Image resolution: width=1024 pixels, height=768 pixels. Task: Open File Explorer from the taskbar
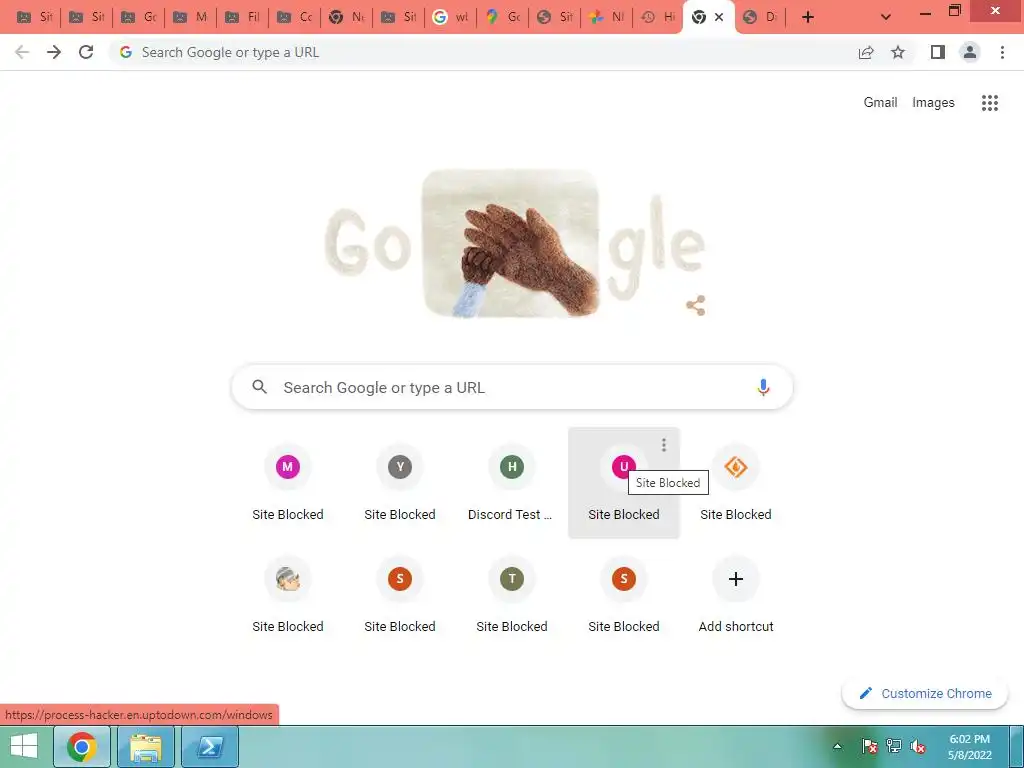click(146, 746)
